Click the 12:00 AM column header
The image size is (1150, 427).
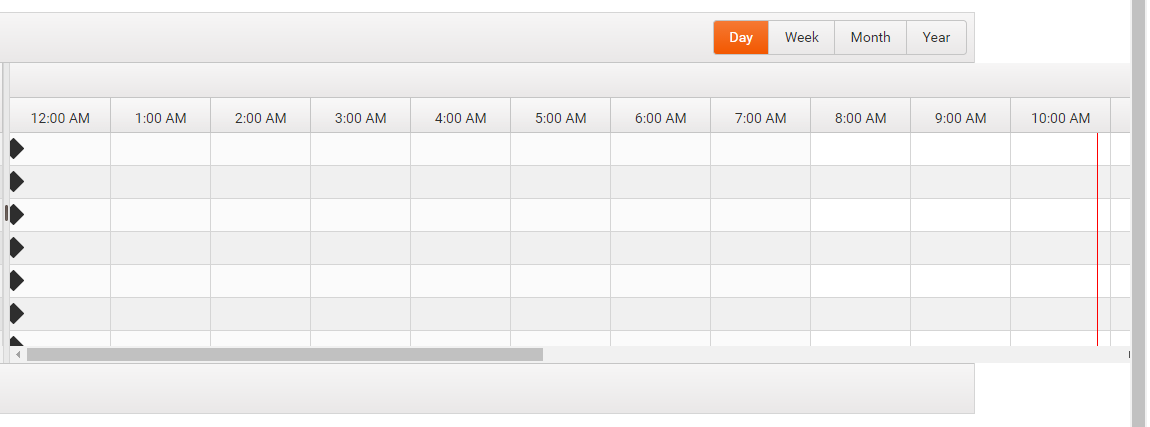[60, 116]
